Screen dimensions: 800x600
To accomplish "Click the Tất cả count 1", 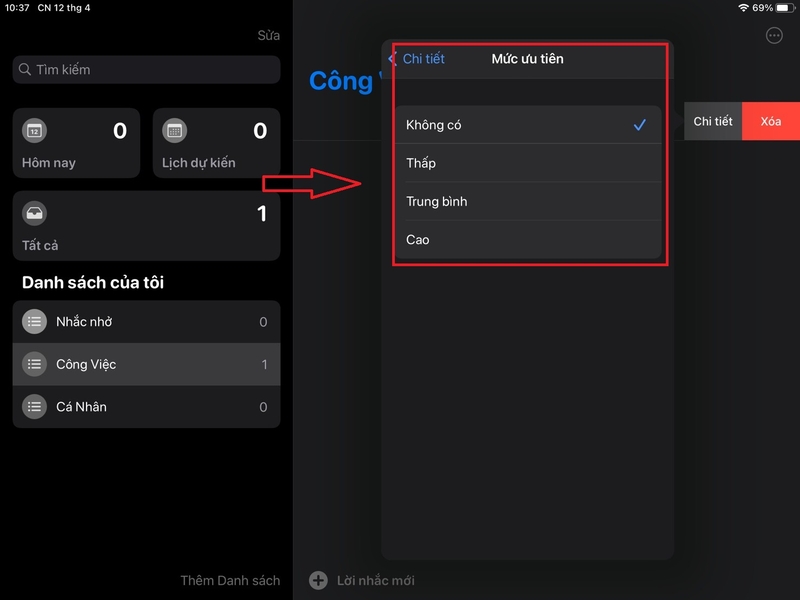I will (262, 214).
